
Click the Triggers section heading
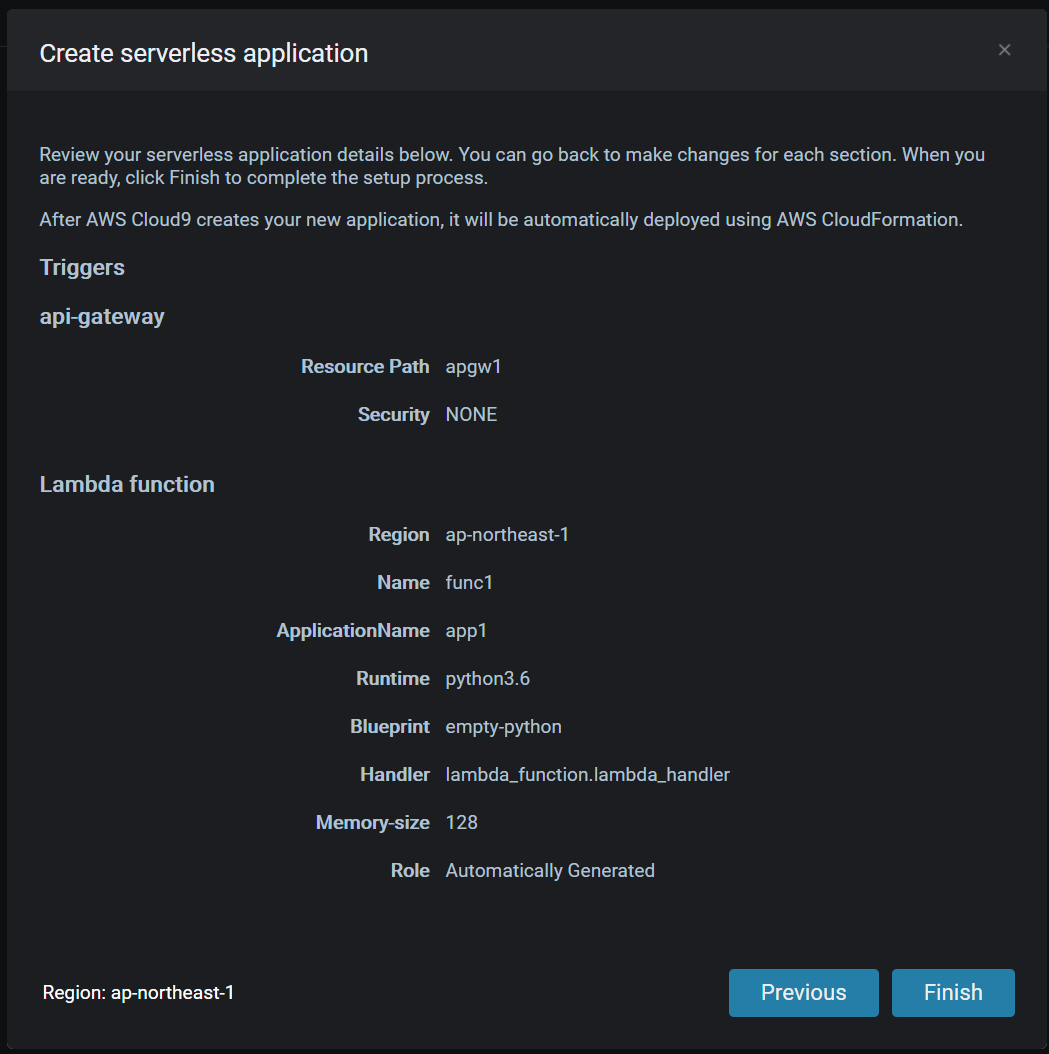(x=82, y=268)
